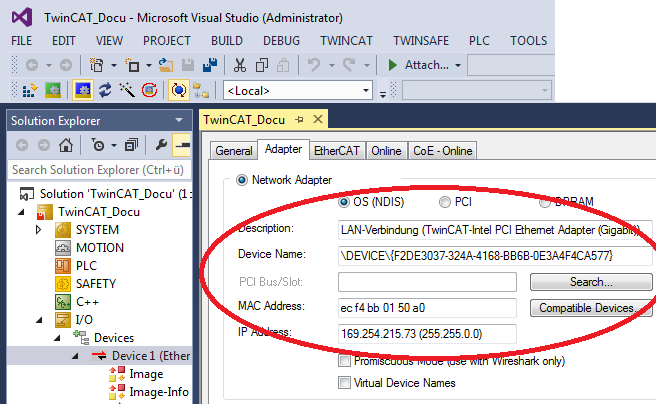Click Solution Explorer Collapse All icon

[131, 145]
